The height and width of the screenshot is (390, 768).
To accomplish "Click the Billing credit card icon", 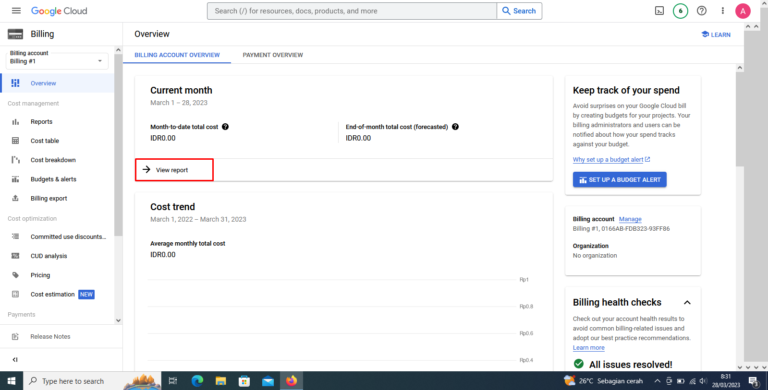I will (x=15, y=34).
